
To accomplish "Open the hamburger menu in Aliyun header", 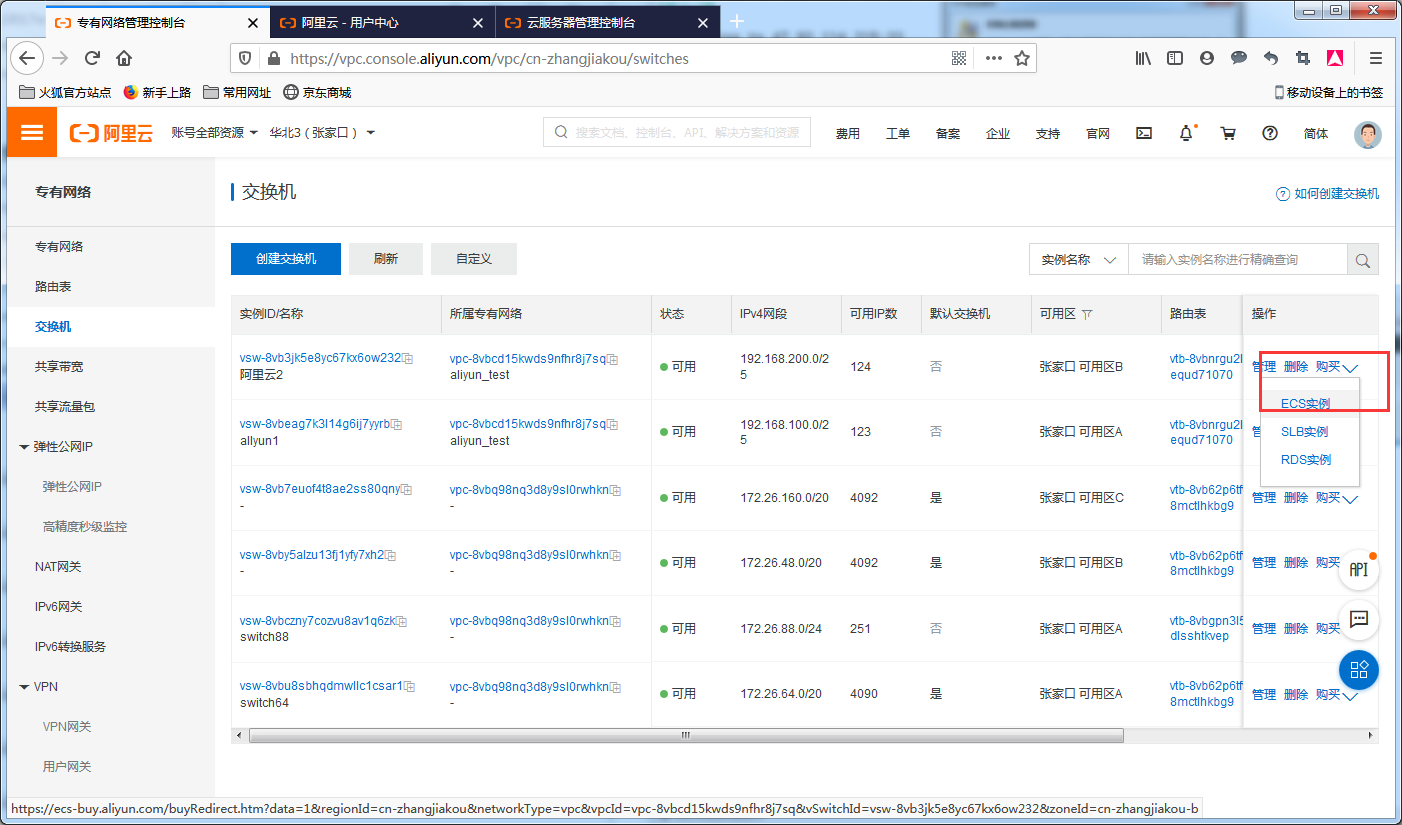I will pyautogui.click(x=32, y=133).
